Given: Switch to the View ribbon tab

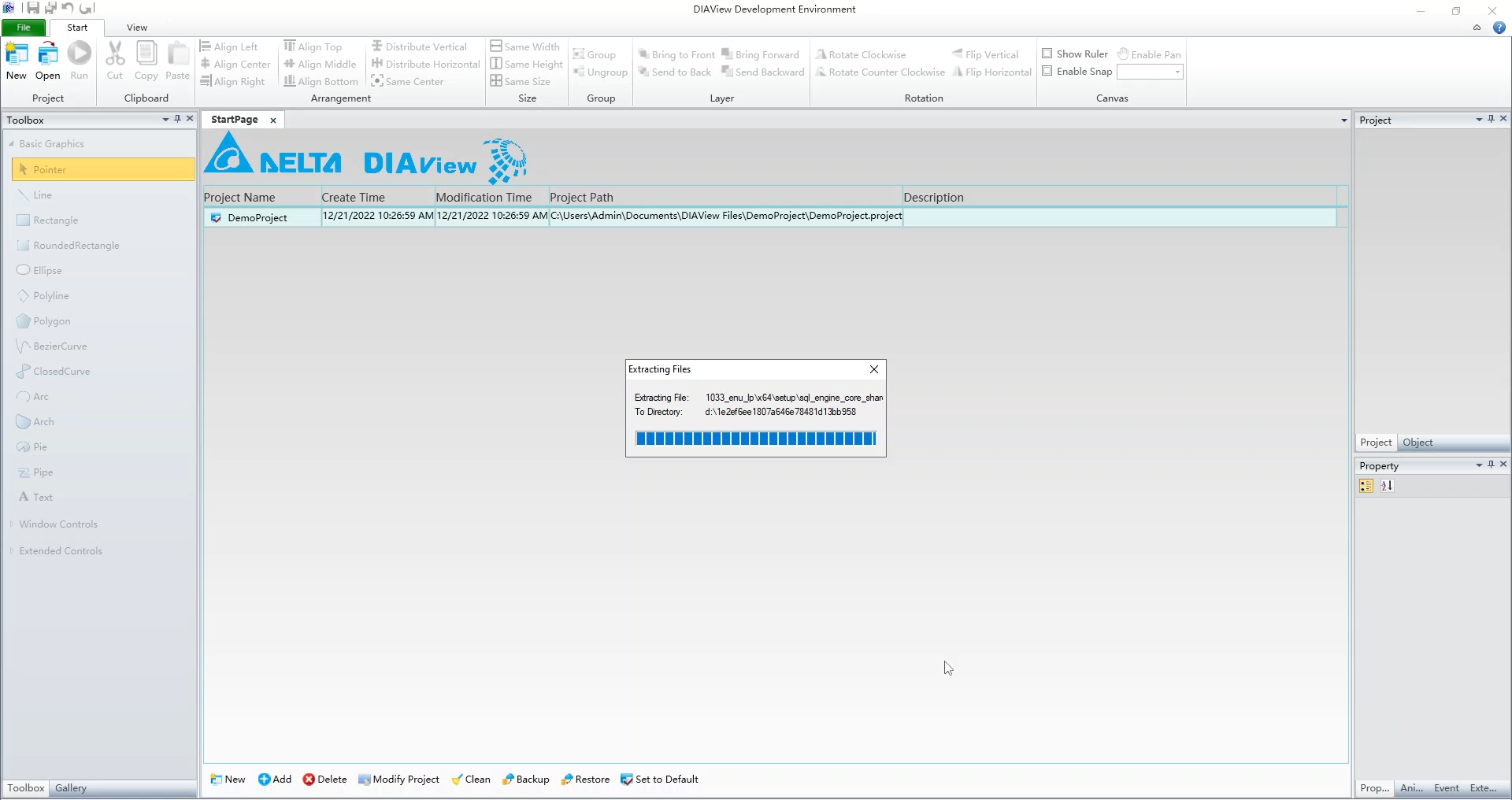Looking at the screenshot, I should 136,27.
